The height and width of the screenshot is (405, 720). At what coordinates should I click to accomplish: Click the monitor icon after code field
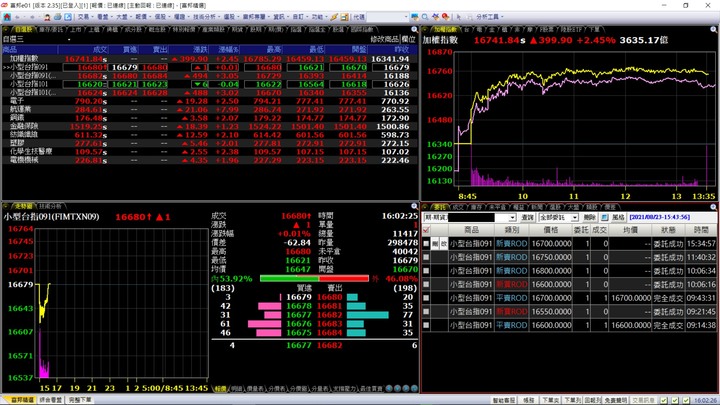(x=415, y=17)
